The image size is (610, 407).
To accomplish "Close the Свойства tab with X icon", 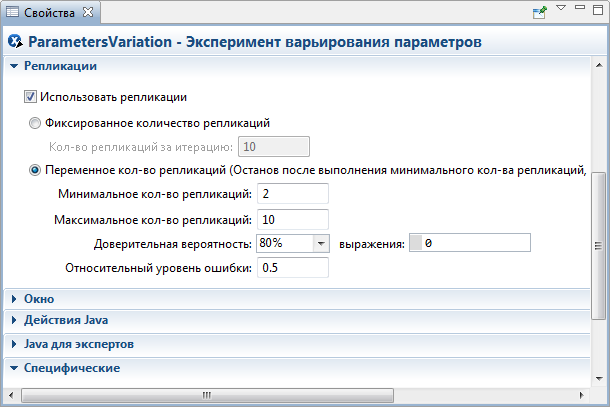I will [x=88, y=12].
